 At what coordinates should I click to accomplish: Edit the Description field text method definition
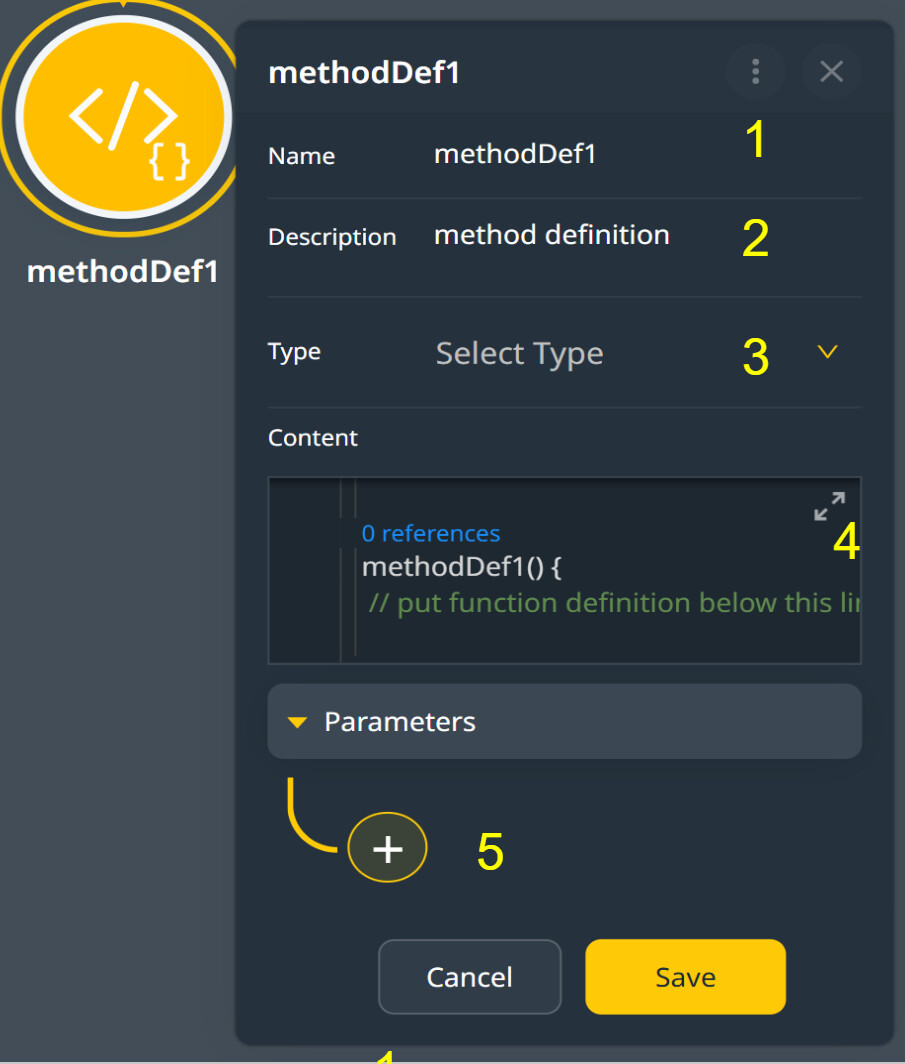tap(552, 235)
